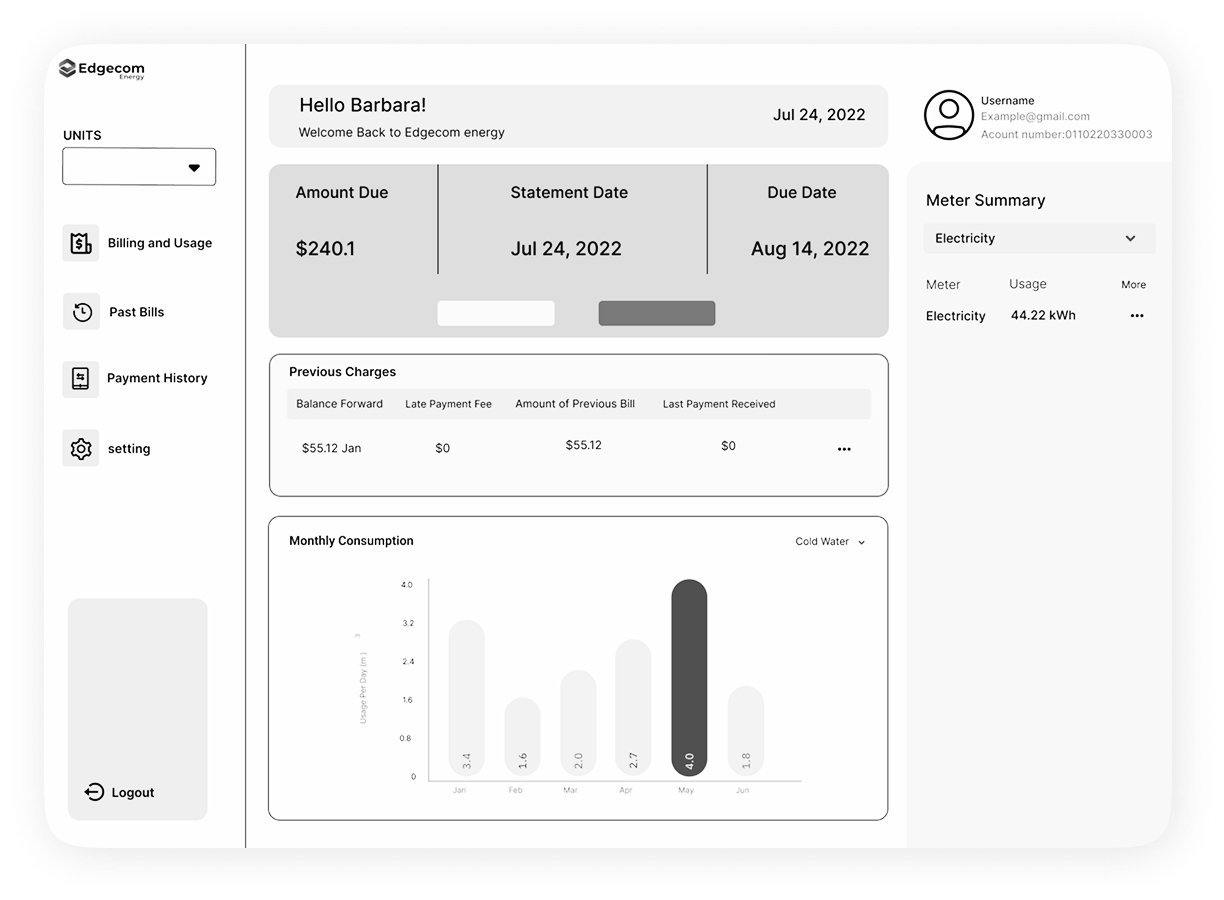Image resolution: width=1224 pixels, height=900 pixels.
Task: Click the user profile avatar
Action: 948,115
